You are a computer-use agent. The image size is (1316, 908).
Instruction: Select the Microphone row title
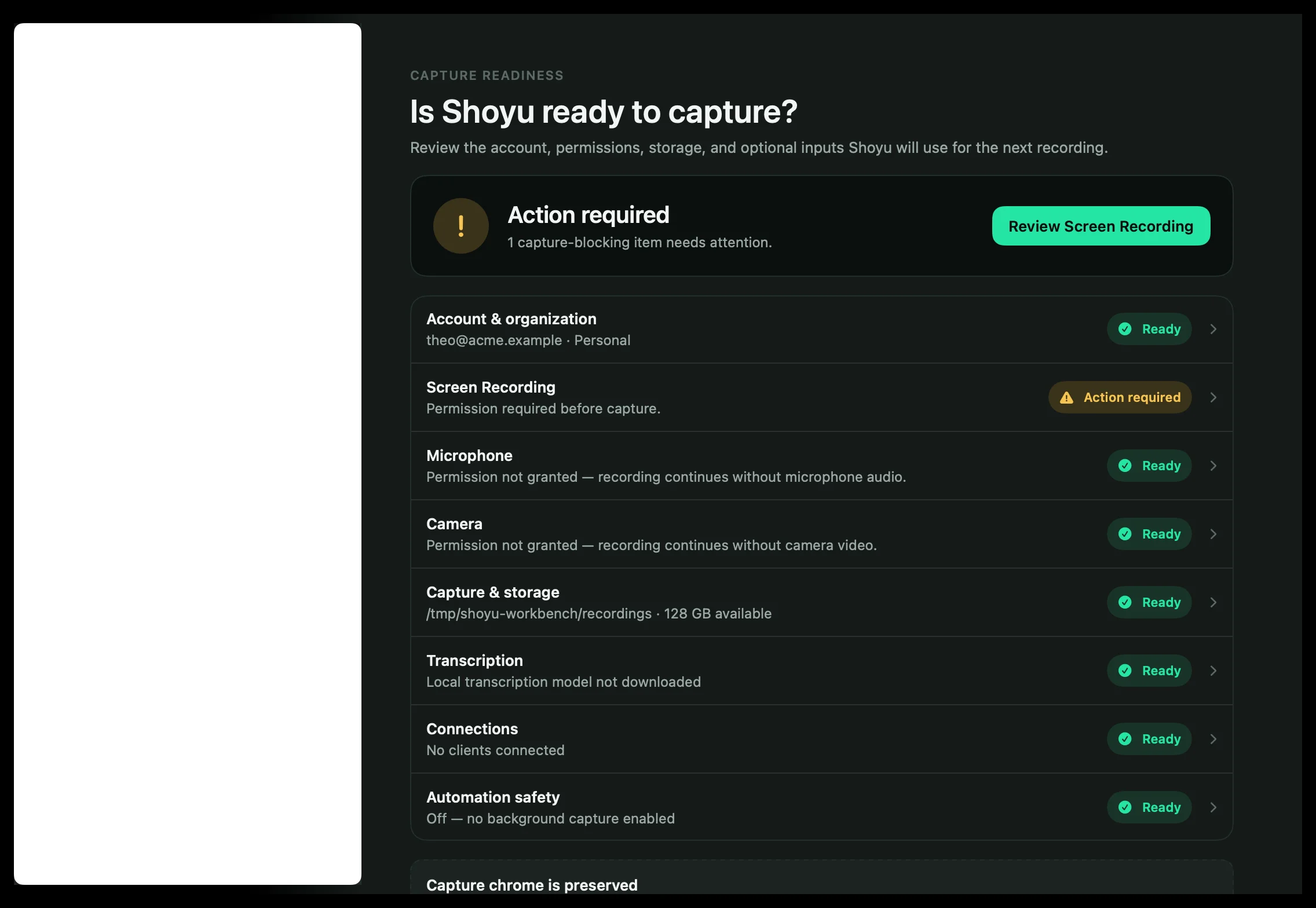pos(469,456)
